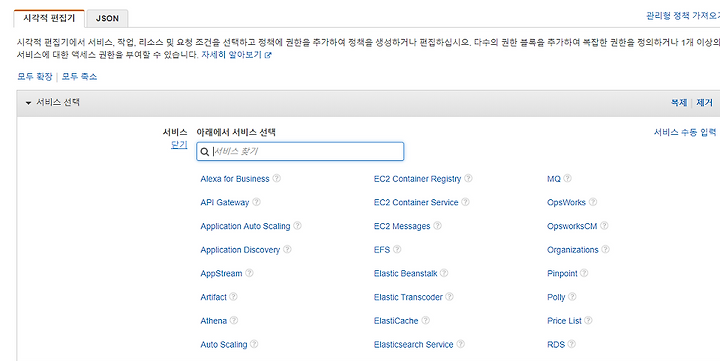Click help icon next to Organizations
720x361 pixels.
(x=606, y=249)
